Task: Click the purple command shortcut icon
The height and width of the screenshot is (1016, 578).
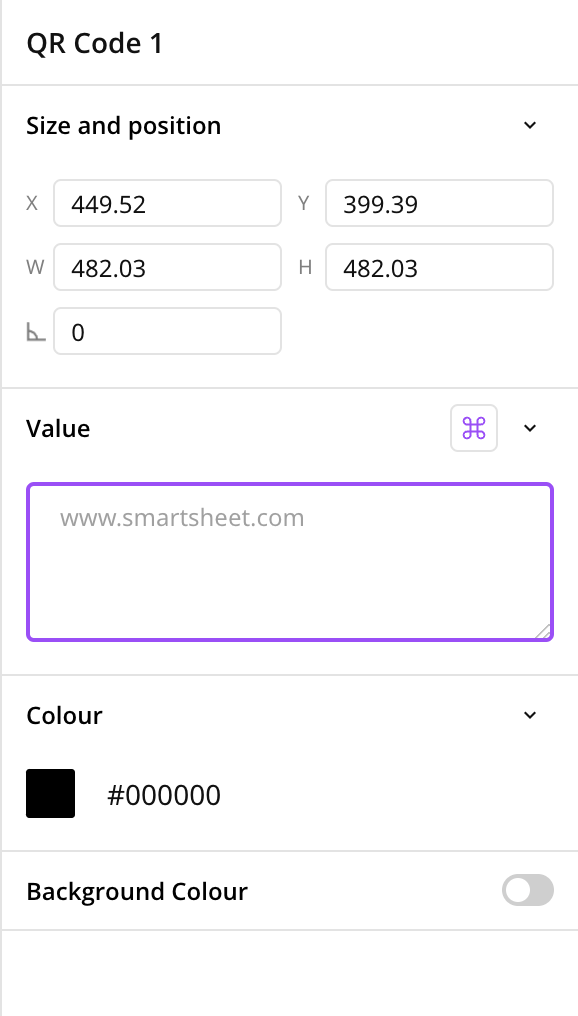Action: coord(474,428)
